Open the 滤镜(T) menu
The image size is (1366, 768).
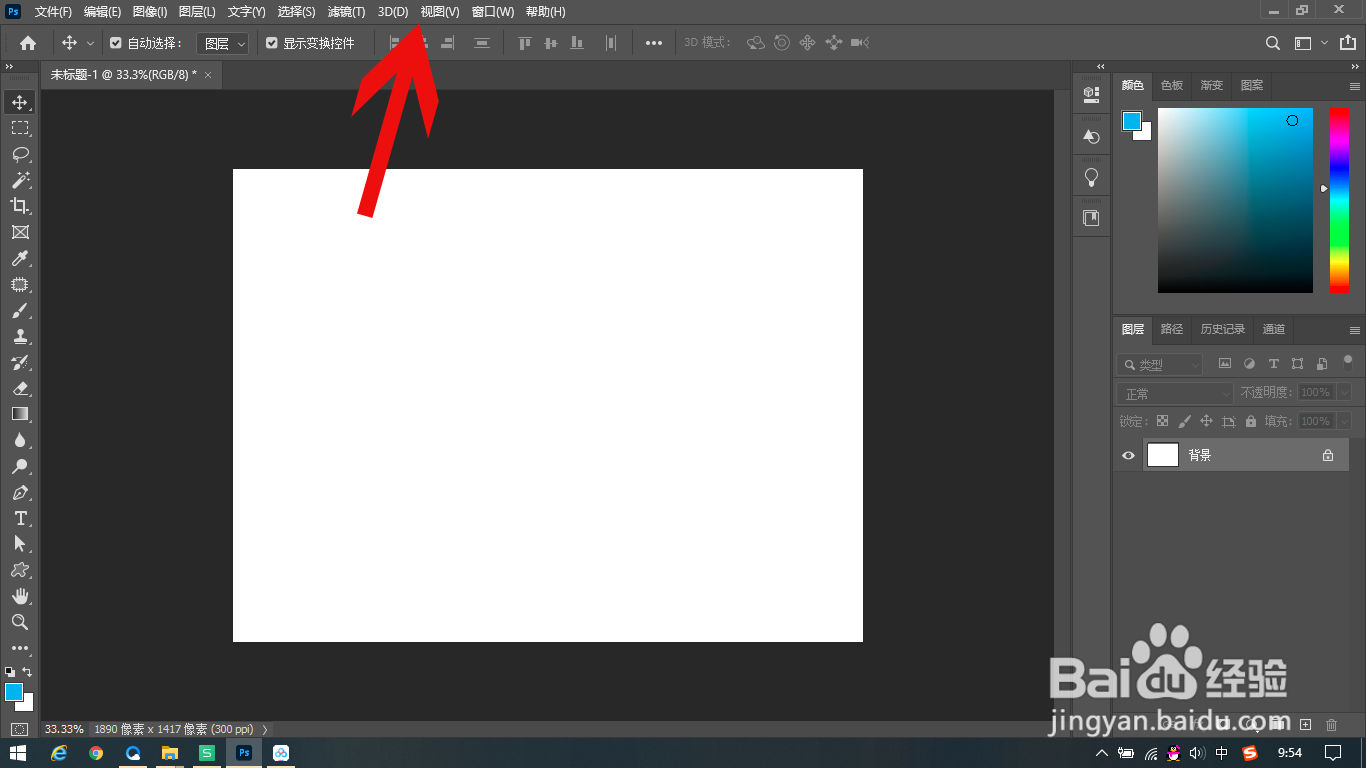[346, 12]
